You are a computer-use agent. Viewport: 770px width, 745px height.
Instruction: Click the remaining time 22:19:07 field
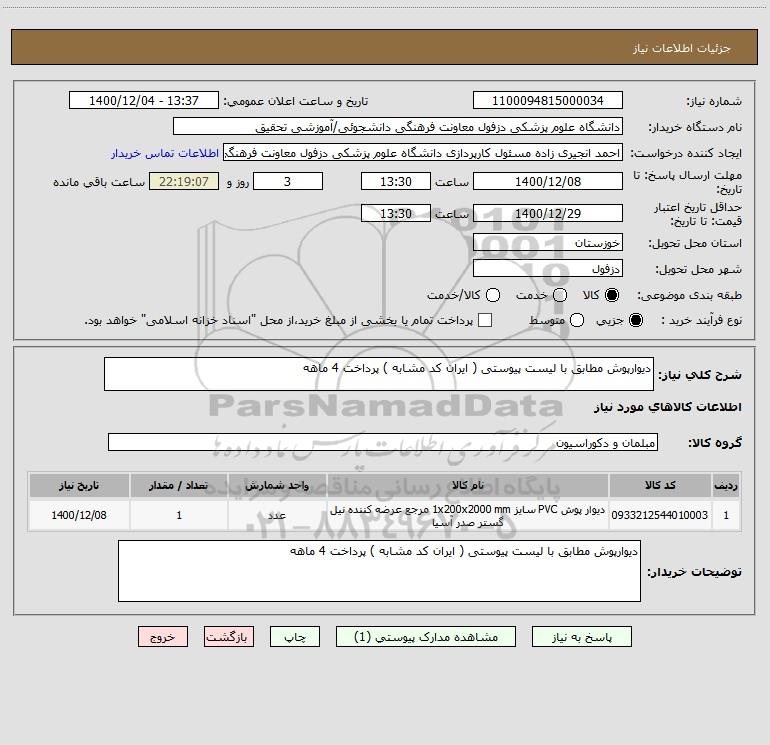click(184, 181)
